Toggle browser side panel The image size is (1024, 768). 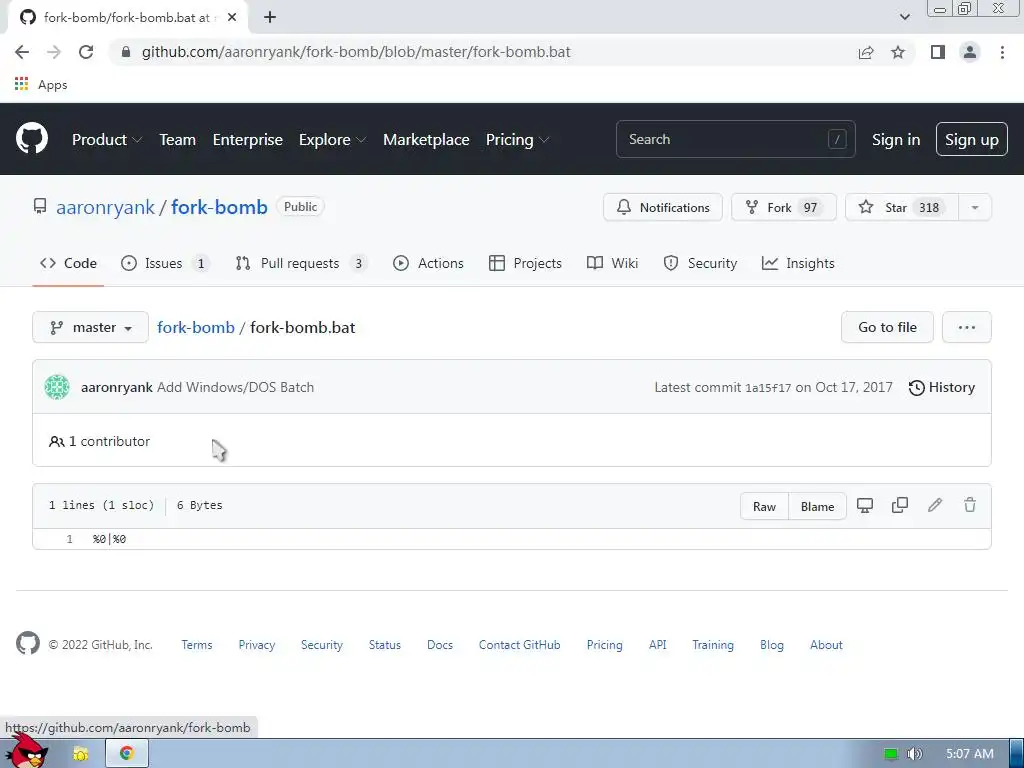[938, 52]
